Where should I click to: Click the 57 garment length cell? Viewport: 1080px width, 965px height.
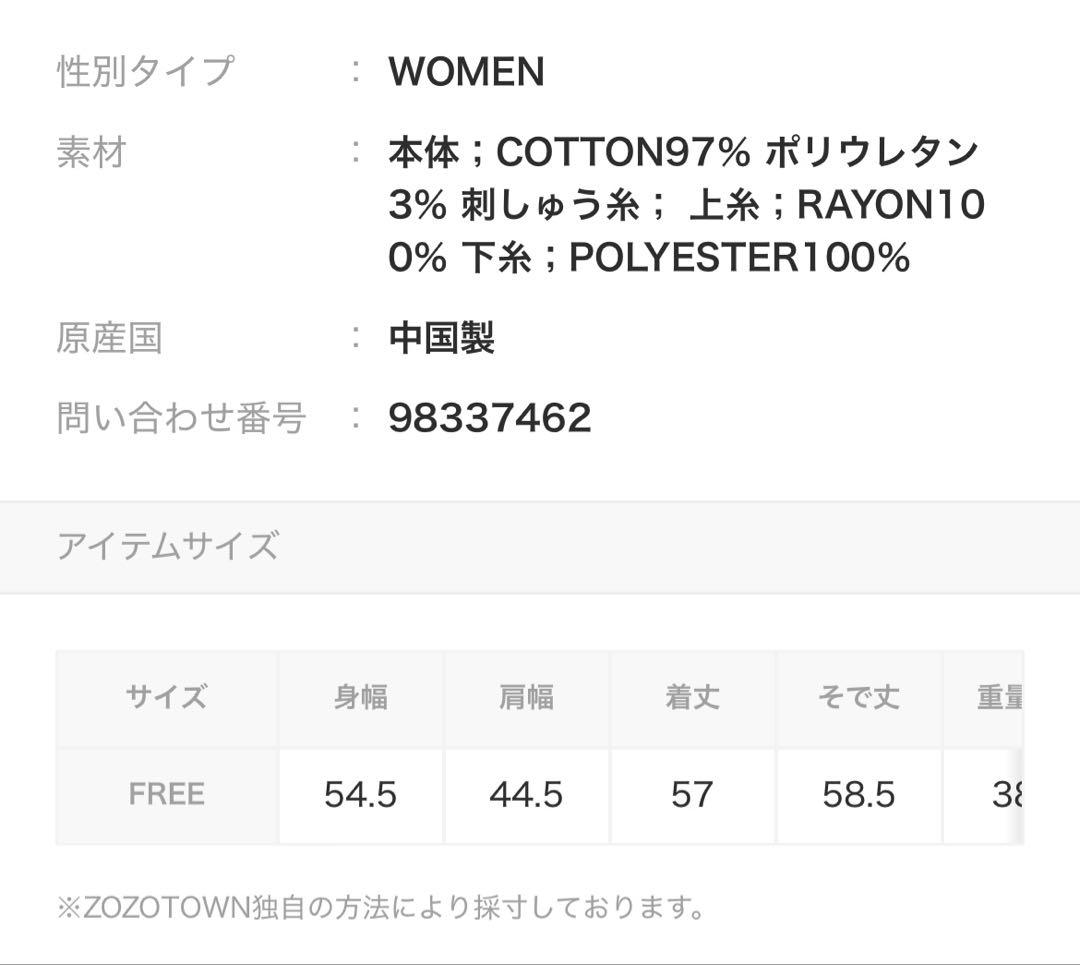click(693, 794)
